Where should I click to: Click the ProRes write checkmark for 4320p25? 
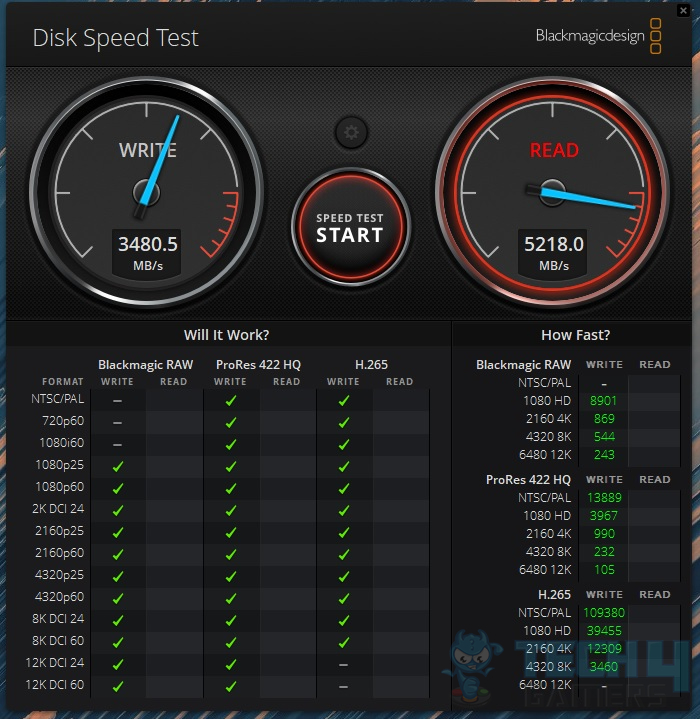[231, 576]
